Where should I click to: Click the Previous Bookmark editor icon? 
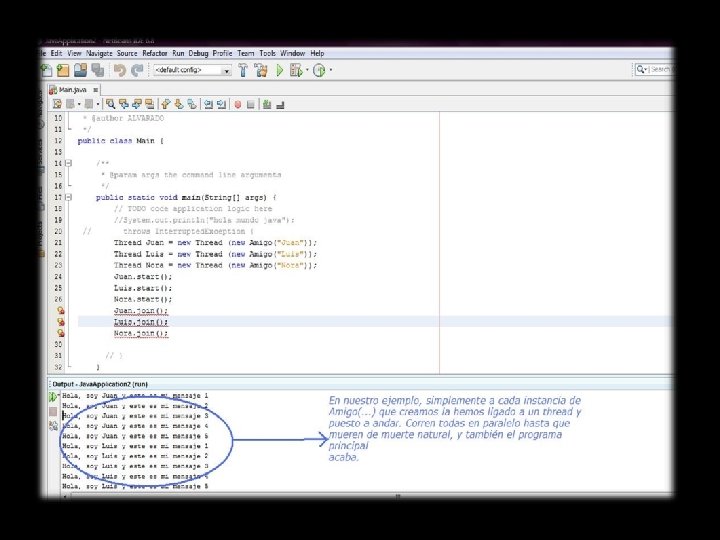coord(166,104)
